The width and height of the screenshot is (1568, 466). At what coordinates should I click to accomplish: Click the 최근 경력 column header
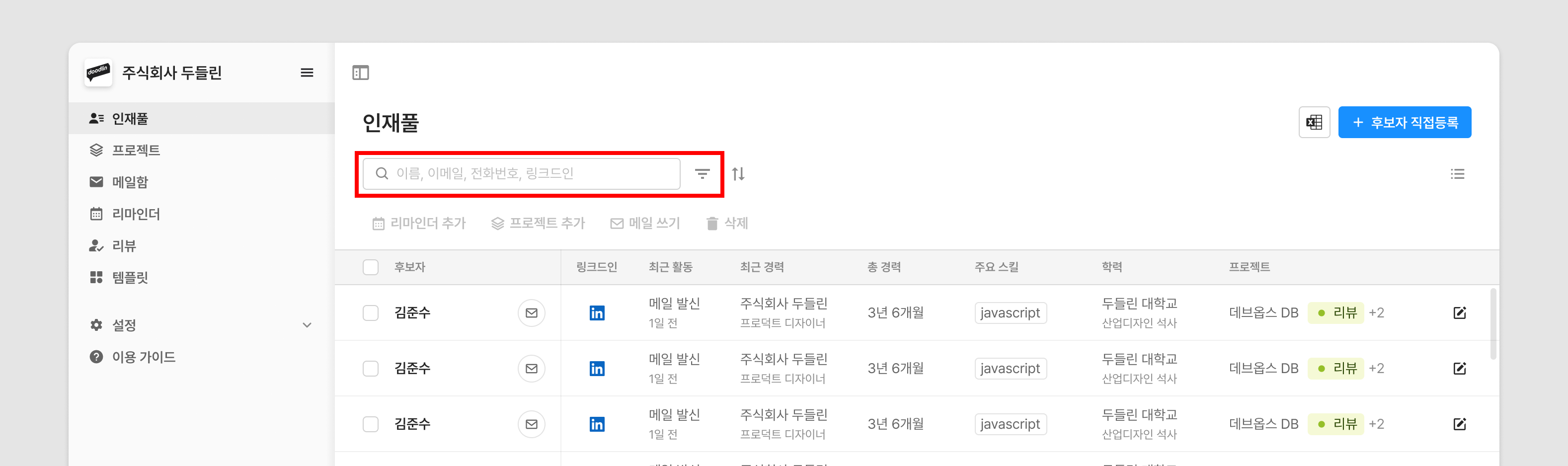tap(762, 267)
